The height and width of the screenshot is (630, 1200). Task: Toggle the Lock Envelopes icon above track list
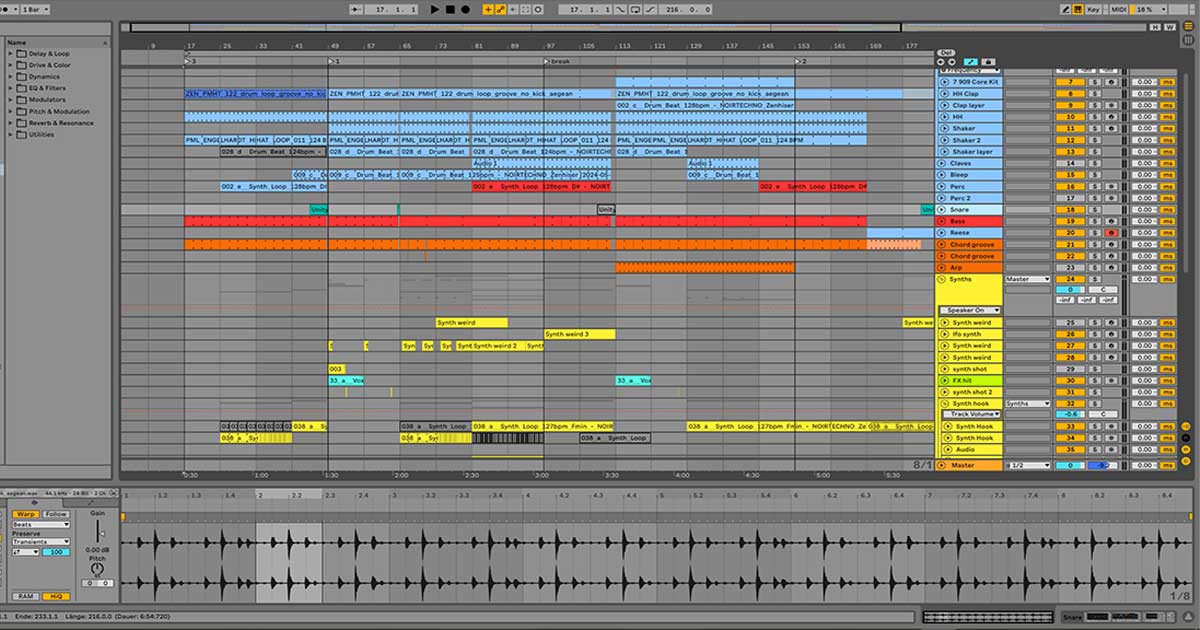pyautogui.click(x=988, y=62)
